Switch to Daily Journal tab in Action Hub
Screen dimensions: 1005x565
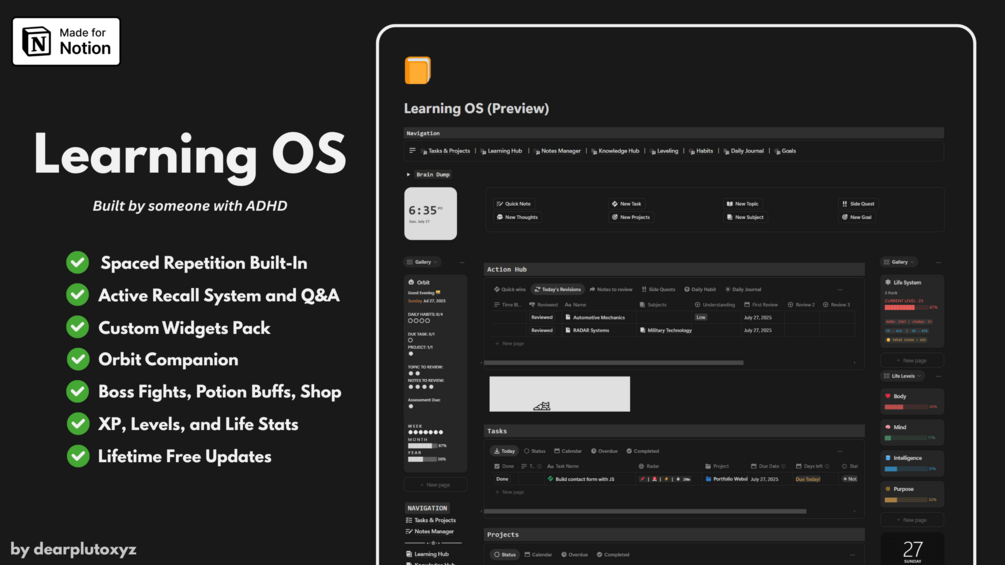[x=743, y=290]
